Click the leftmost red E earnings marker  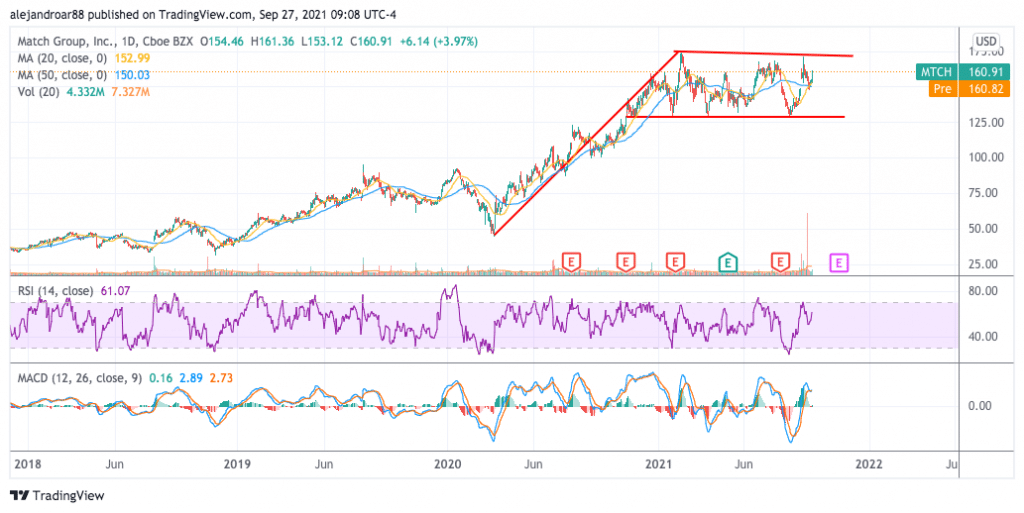(571, 262)
